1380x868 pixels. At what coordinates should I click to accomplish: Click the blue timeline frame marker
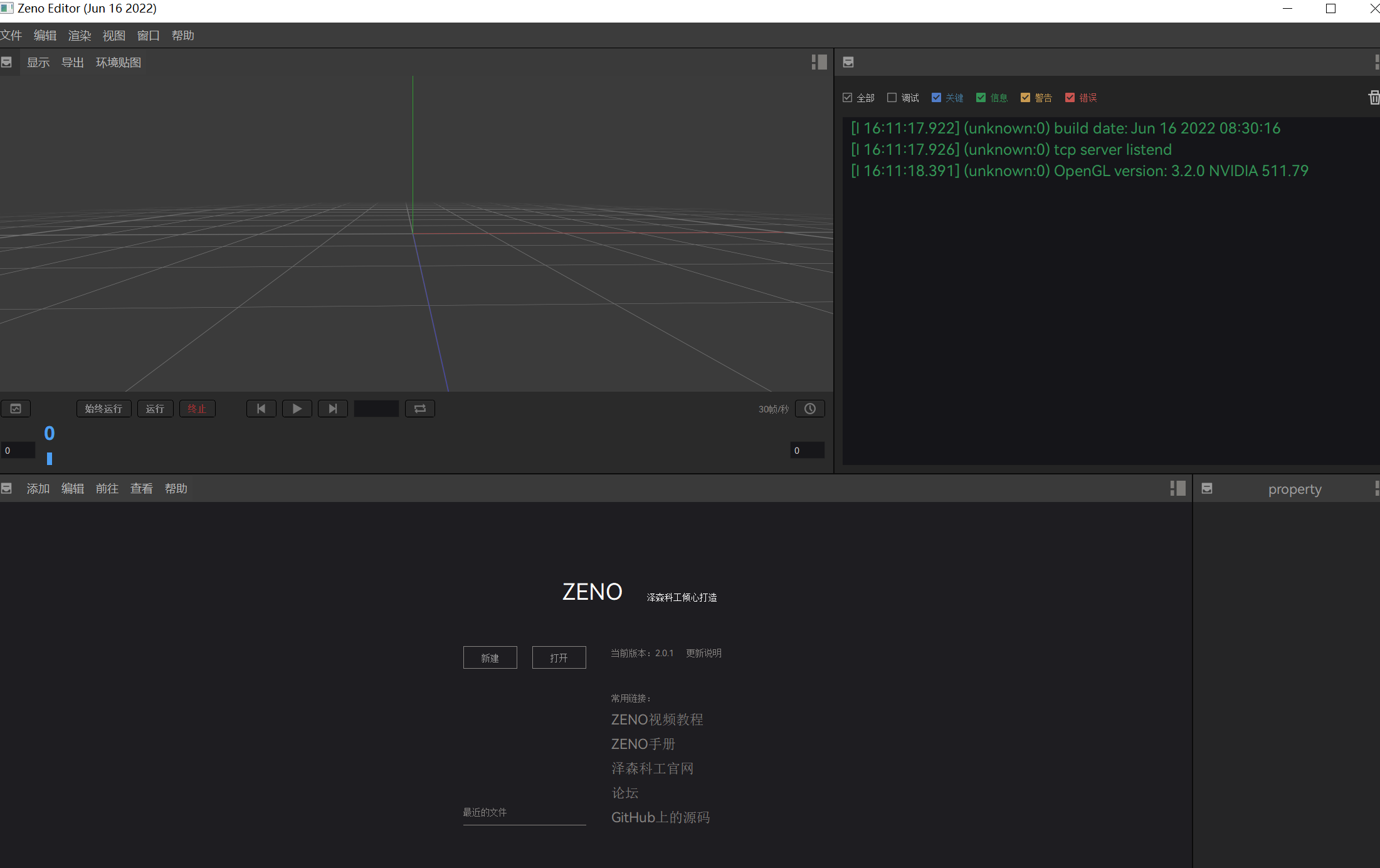coord(50,459)
